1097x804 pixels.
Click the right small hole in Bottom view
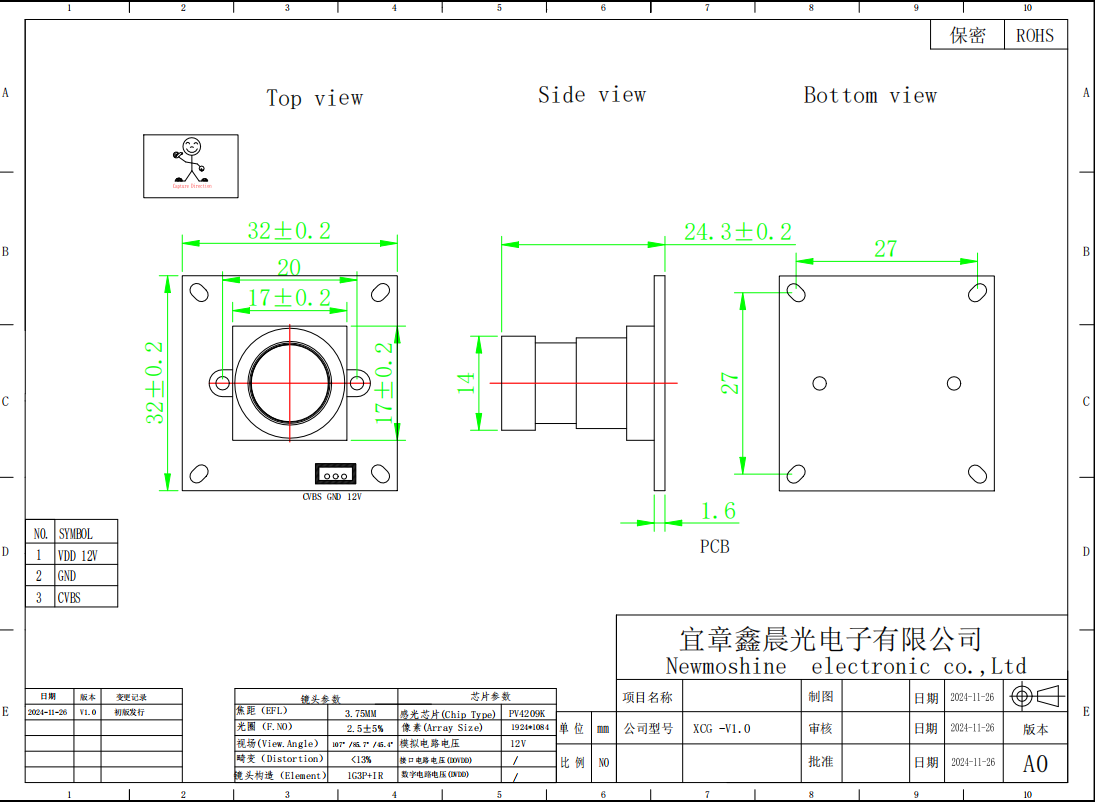tap(954, 383)
